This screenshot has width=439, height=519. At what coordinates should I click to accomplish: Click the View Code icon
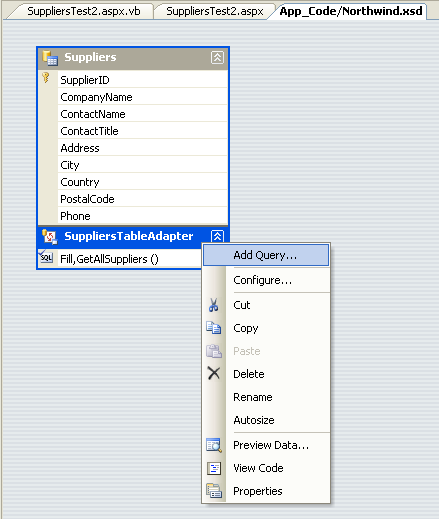pyautogui.click(x=214, y=468)
